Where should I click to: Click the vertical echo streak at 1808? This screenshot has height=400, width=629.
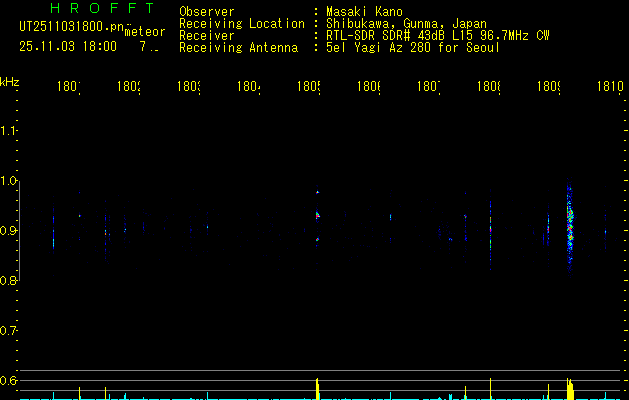coord(490,235)
